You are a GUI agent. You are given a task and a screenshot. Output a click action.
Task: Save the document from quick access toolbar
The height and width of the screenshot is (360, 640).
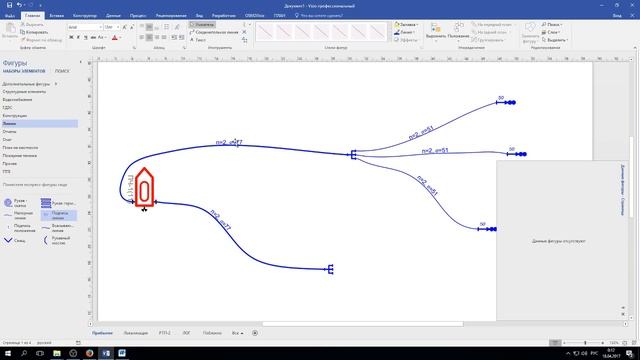[x=9, y=5]
